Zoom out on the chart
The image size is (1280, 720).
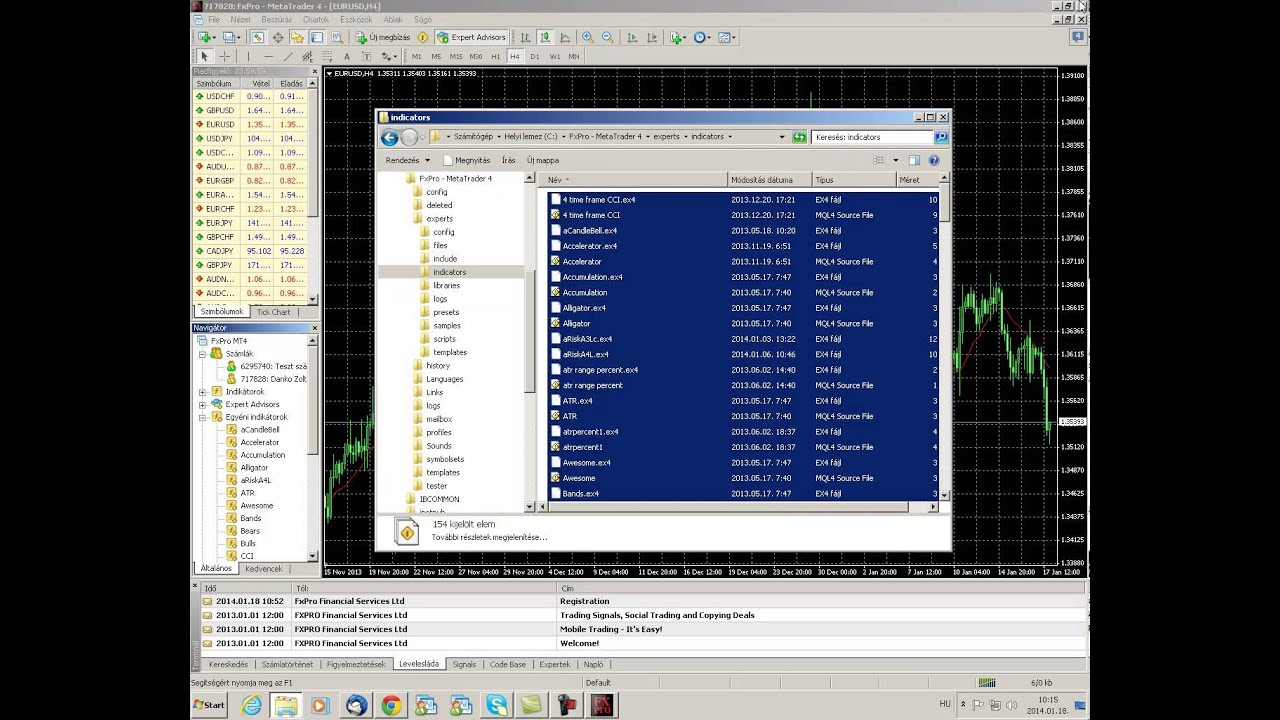click(x=608, y=37)
